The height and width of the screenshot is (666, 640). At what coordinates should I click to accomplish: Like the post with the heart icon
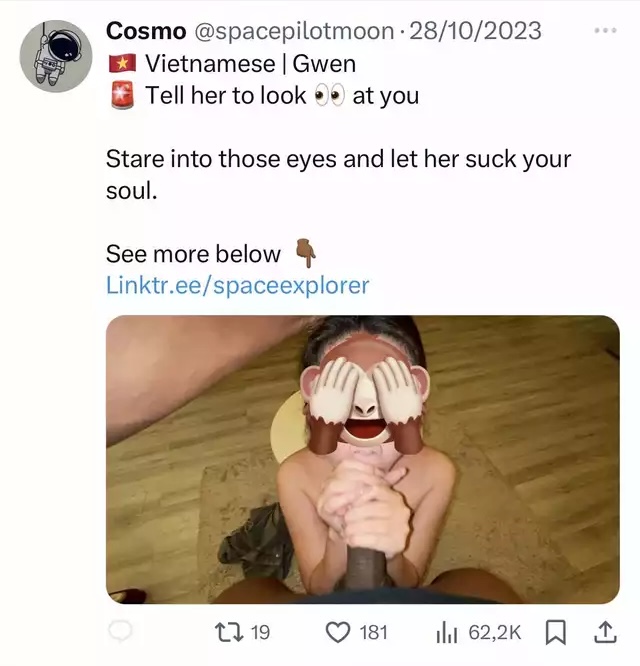[339, 632]
